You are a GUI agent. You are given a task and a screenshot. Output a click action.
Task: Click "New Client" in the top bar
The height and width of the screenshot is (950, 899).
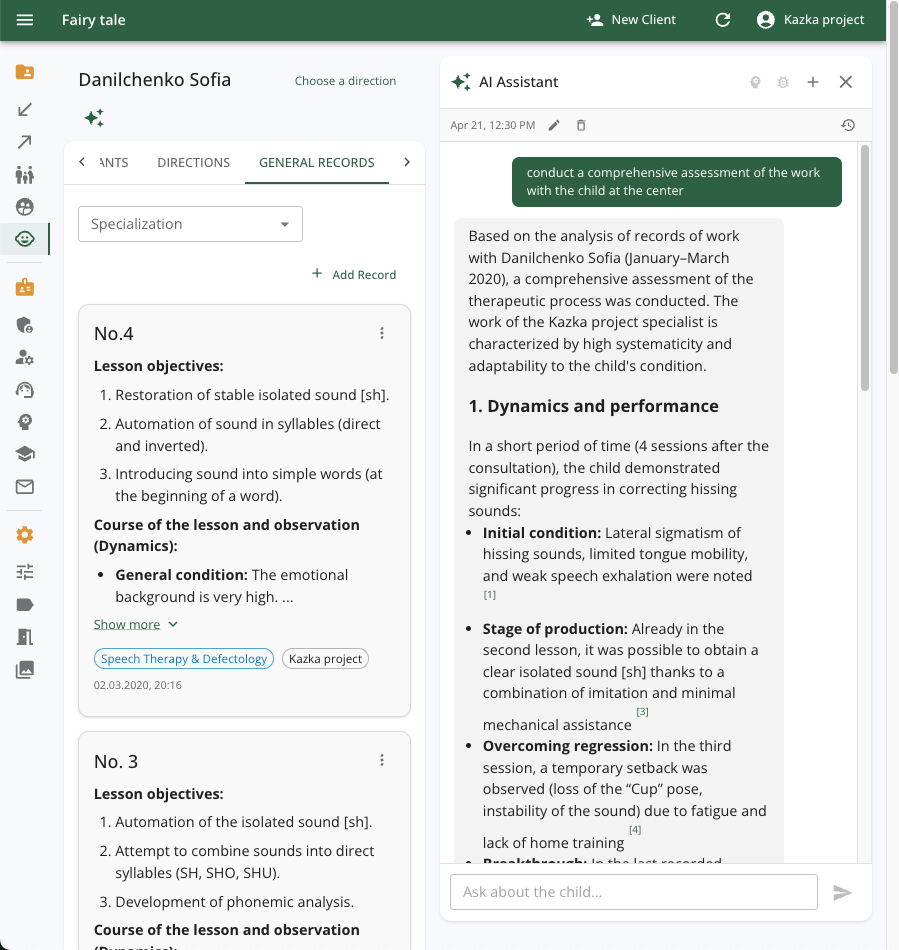click(631, 20)
